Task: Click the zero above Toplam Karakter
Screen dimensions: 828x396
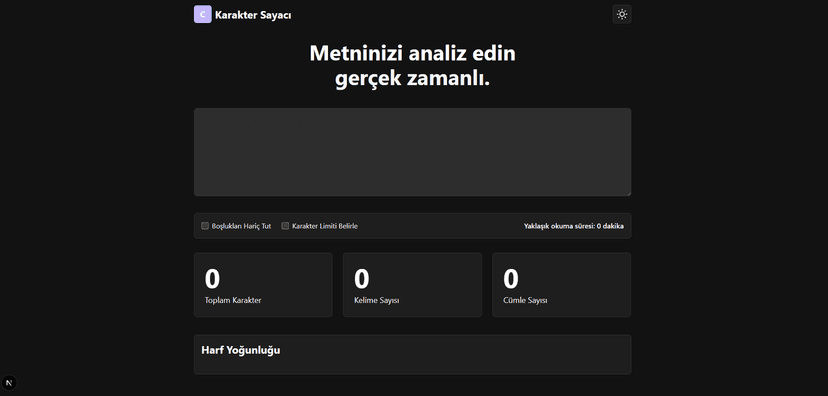Action: click(212, 279)
